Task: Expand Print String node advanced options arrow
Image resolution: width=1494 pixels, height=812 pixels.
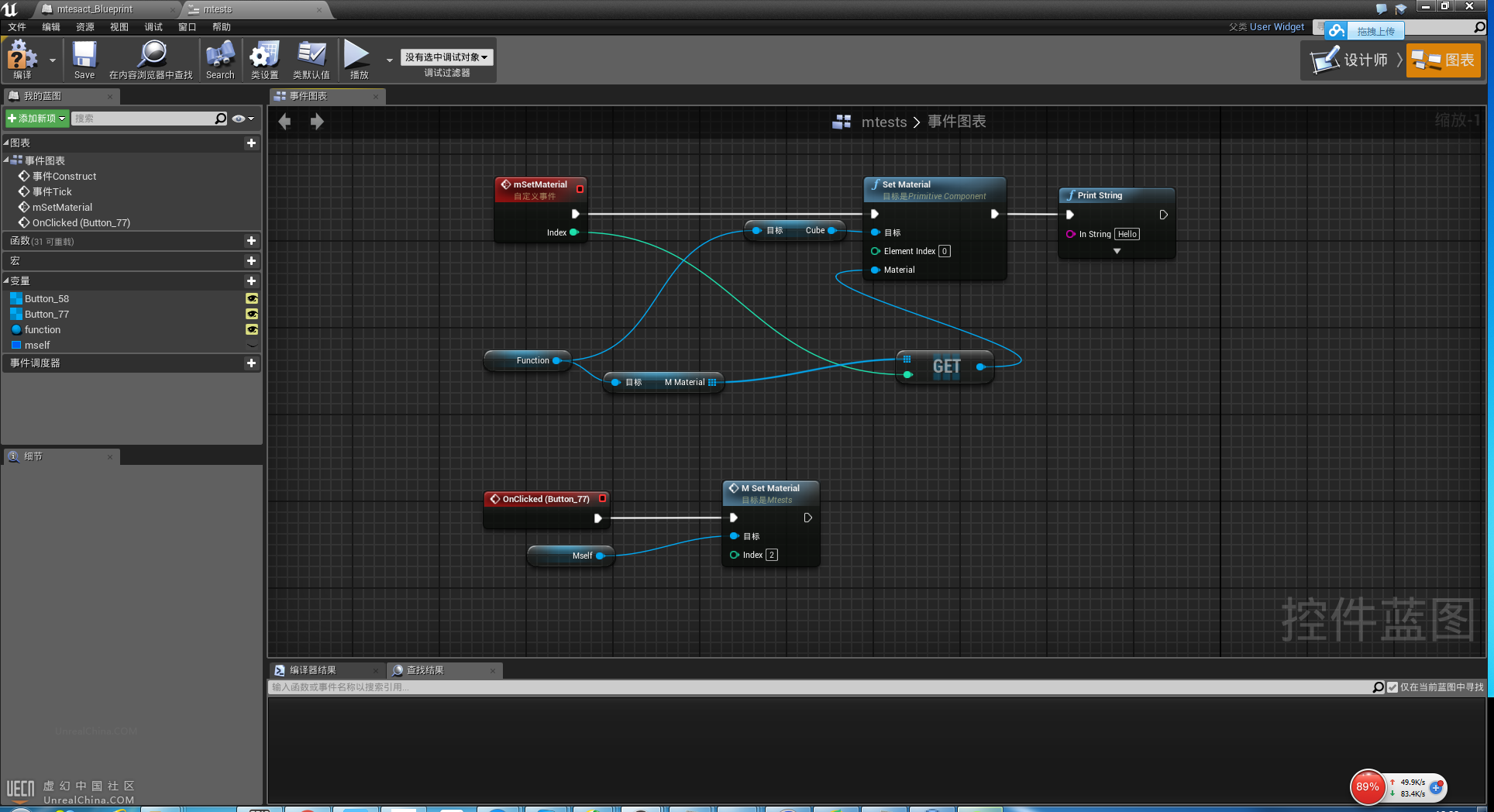Action: click(x=1117, y=251)
